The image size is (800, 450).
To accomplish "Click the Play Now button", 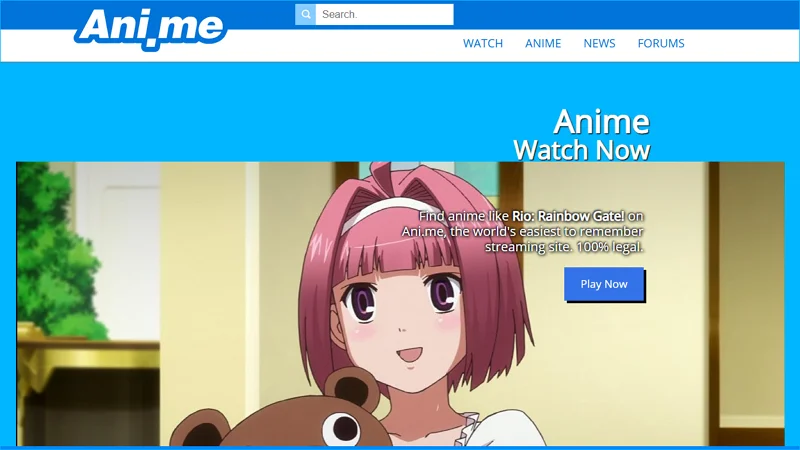I will [x=604, y=284].
